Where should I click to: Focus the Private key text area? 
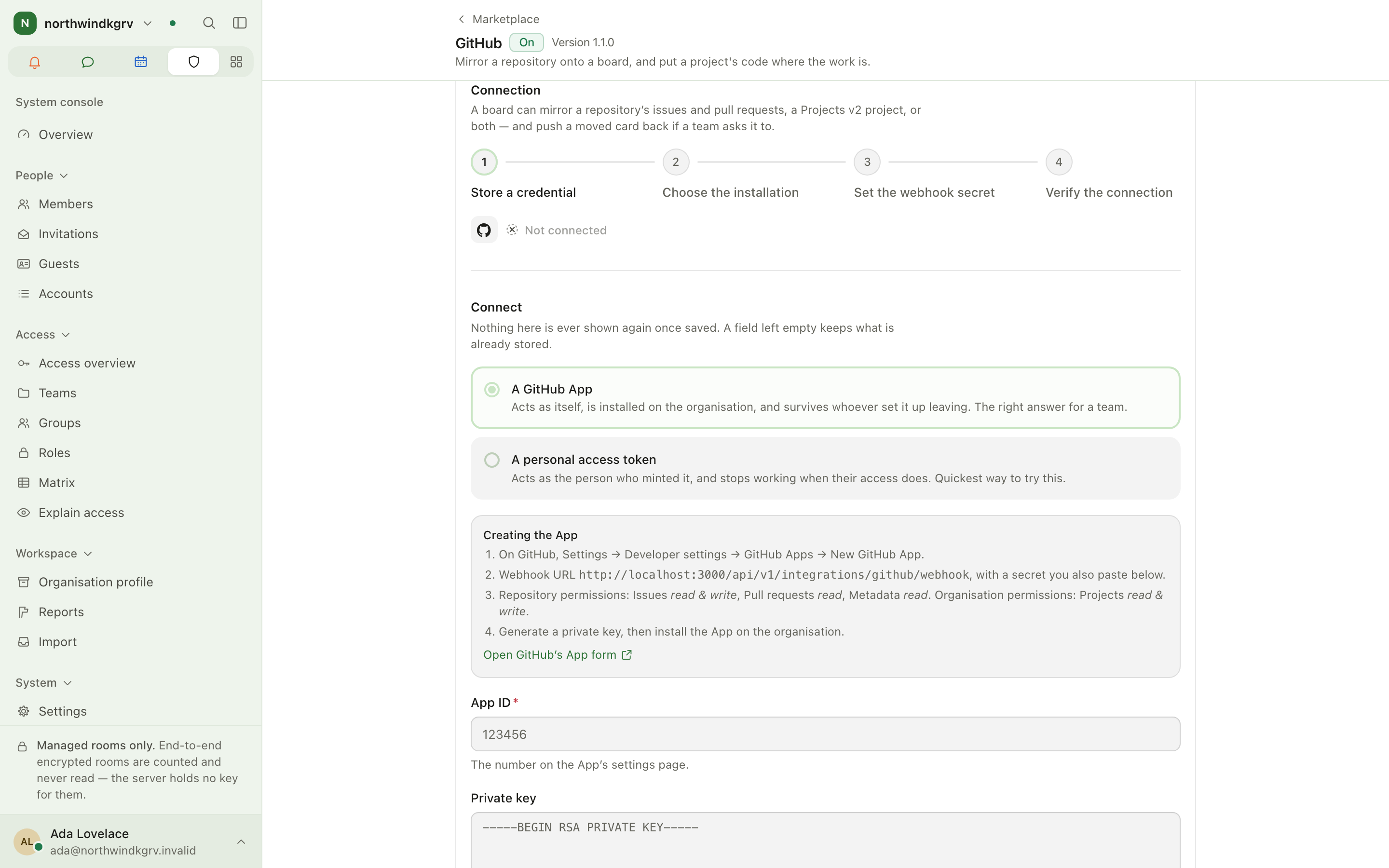tap(825, 840)
